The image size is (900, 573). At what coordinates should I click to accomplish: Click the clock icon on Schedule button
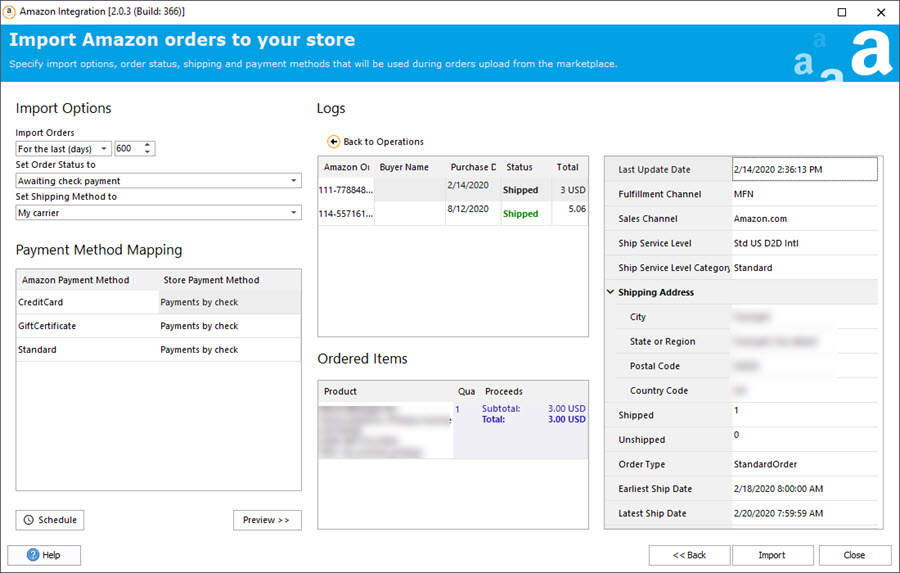(x=28, y=520)
